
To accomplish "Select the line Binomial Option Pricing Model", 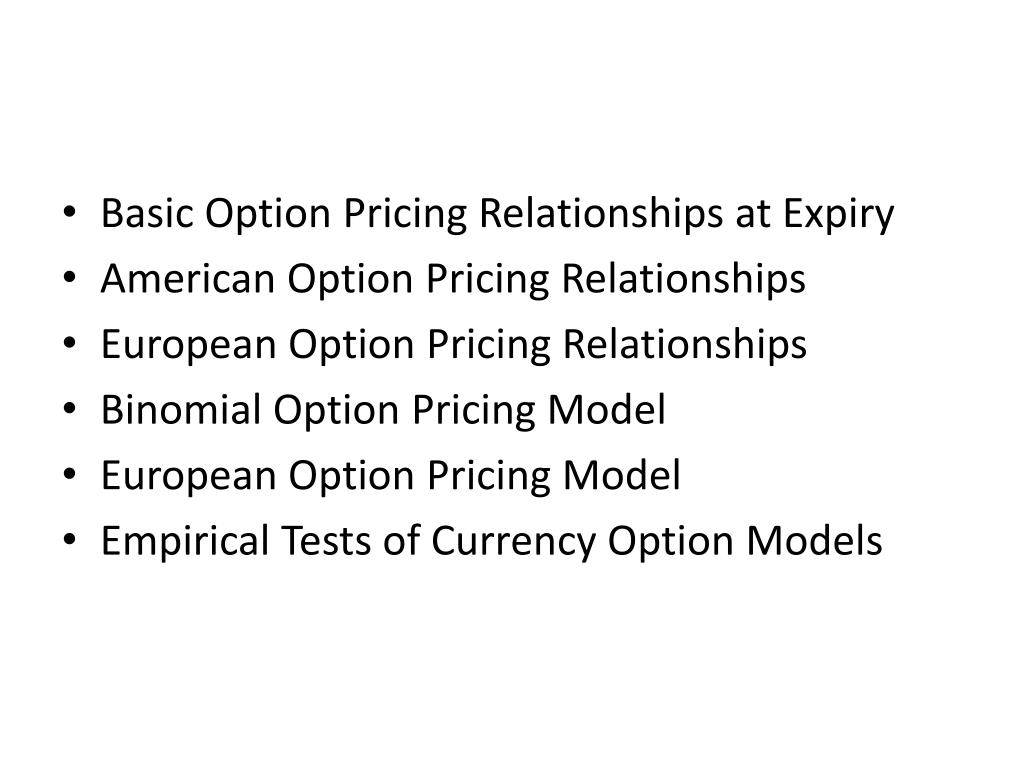I will (383, 411).
